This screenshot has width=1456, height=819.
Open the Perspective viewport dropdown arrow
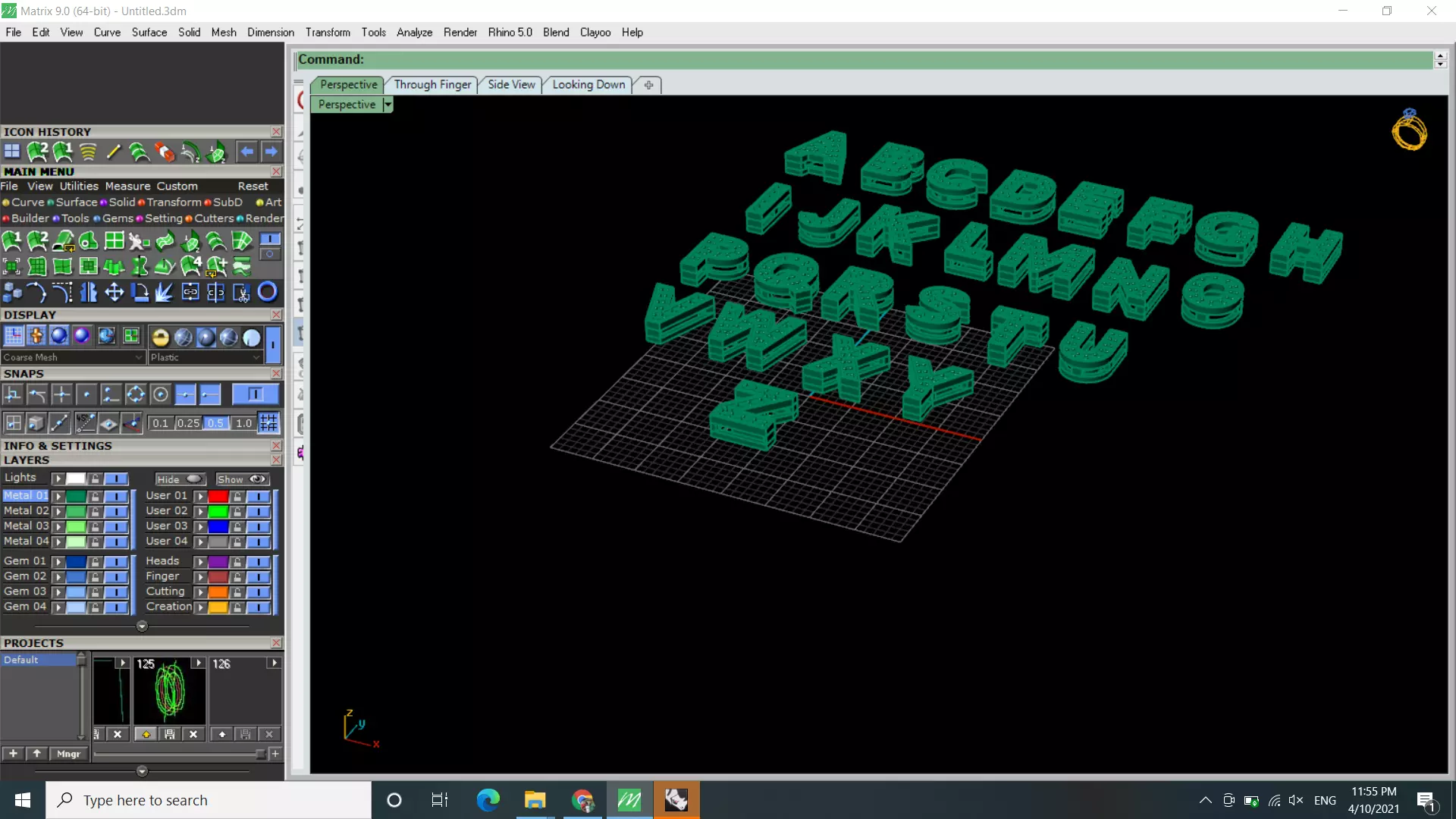388,105
